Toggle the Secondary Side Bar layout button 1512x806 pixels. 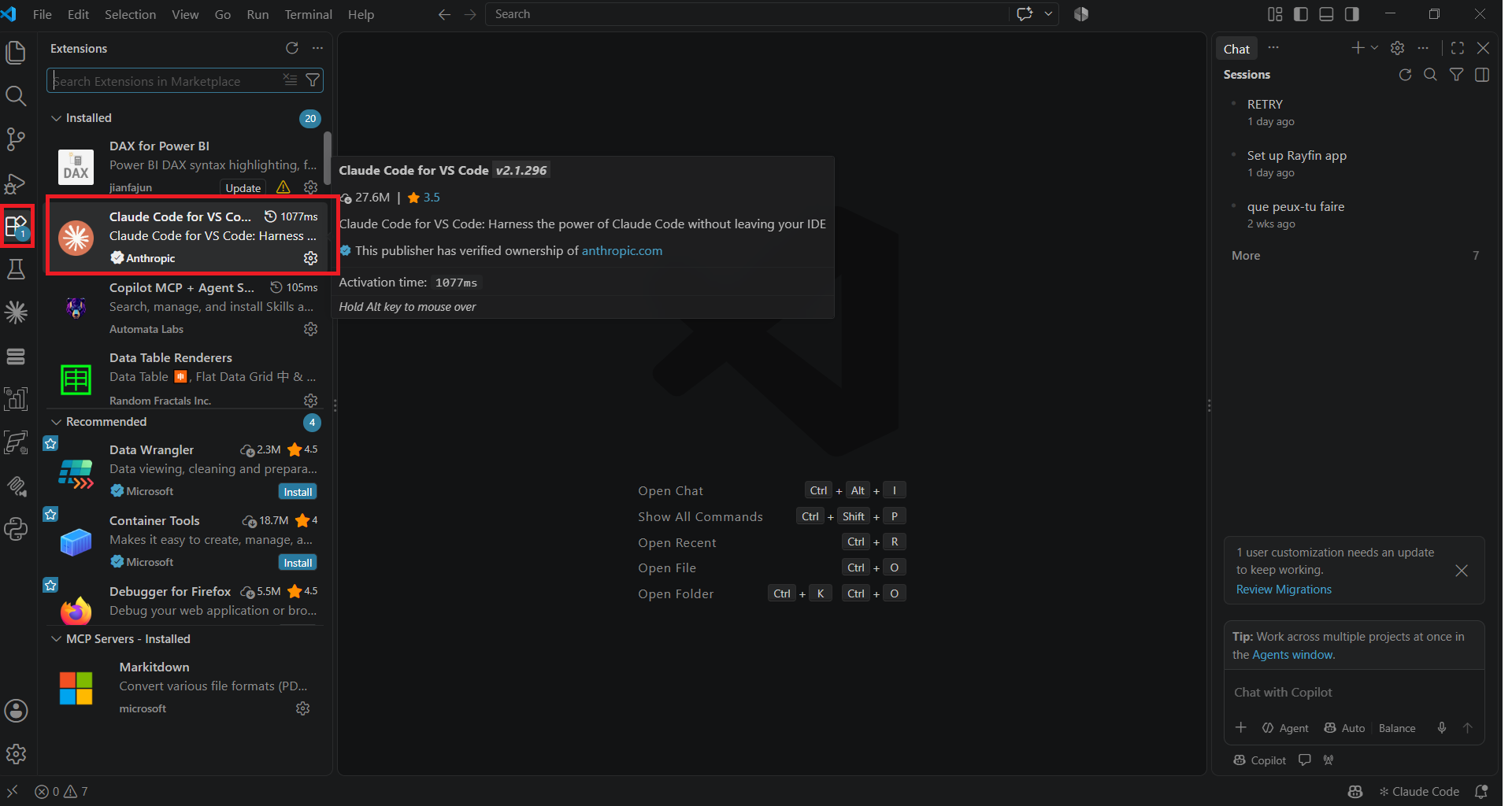coord(1352,14)
